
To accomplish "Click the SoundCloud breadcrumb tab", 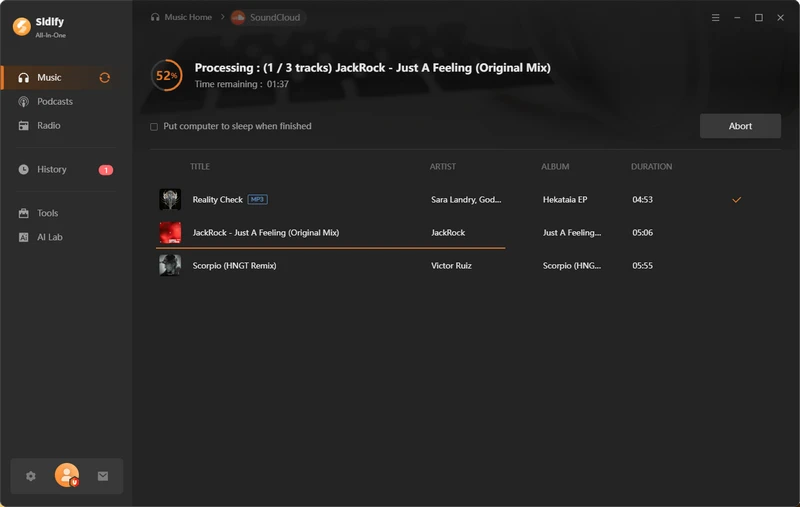I will (x=268, y=17).
